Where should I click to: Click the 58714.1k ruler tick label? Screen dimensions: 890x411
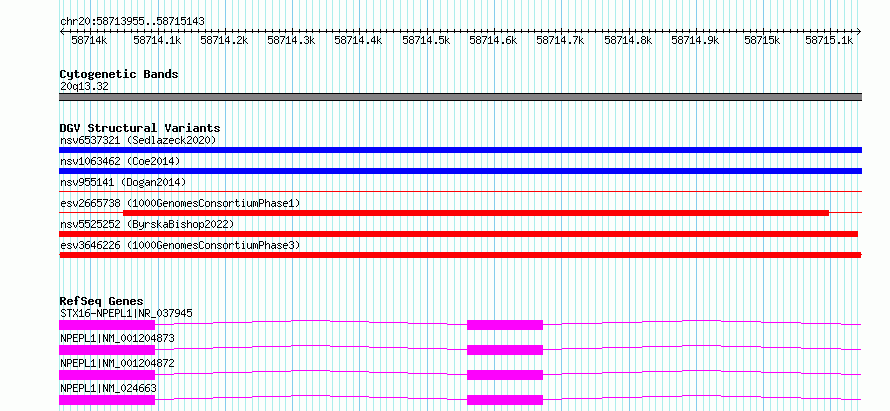(157, 40)
